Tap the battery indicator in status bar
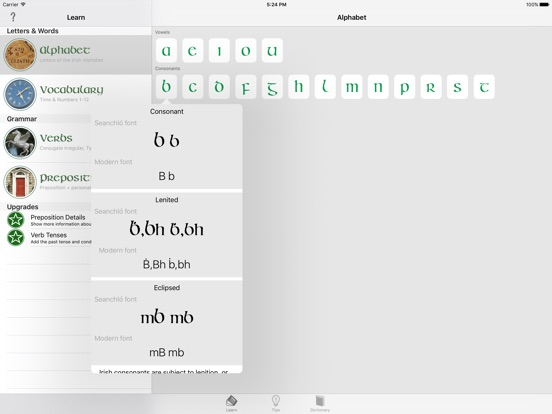552x414 pixels. pyautogui.click(x=544, y=5)
